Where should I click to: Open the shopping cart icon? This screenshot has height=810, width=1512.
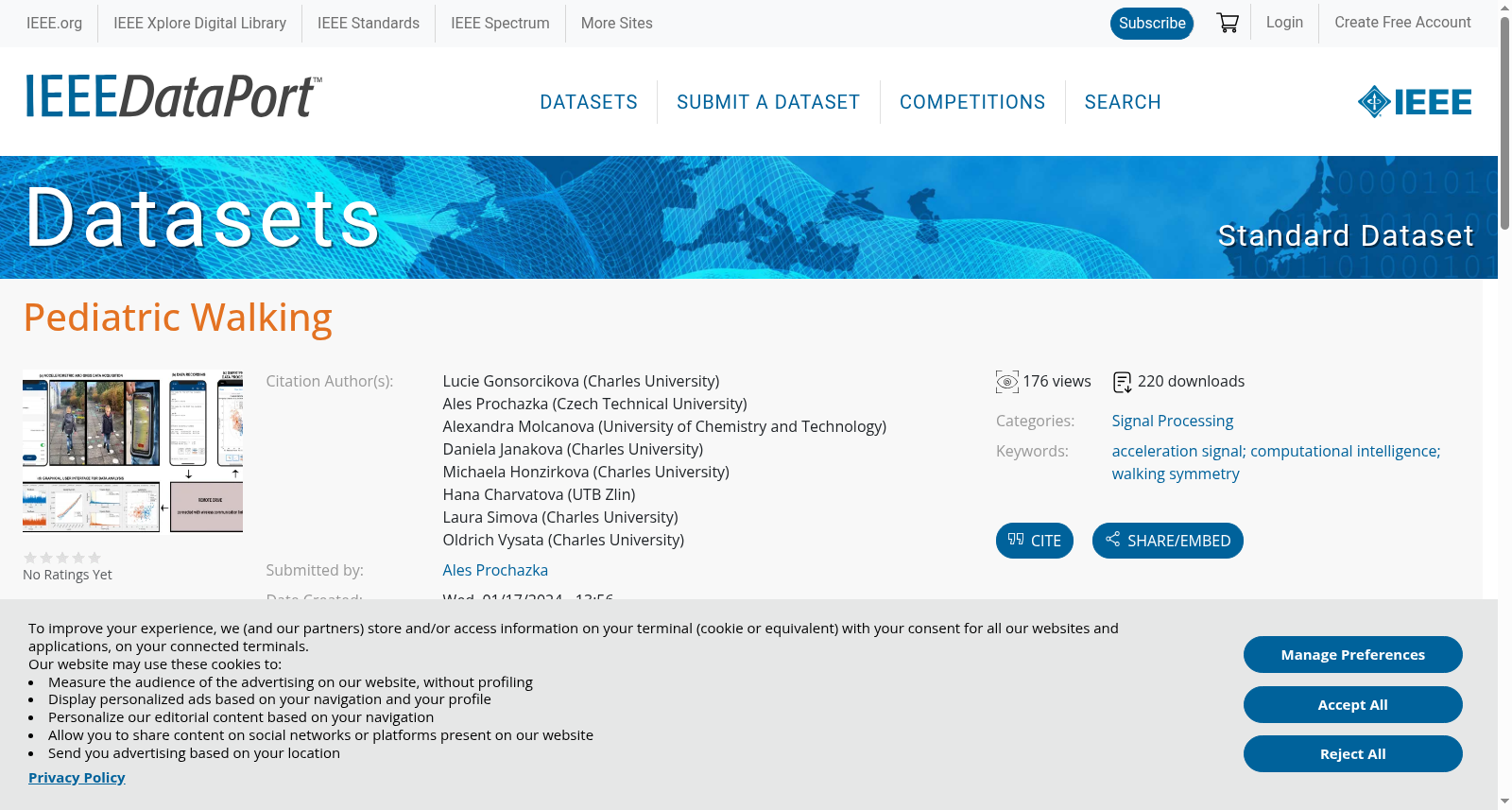coord(1228,23)
